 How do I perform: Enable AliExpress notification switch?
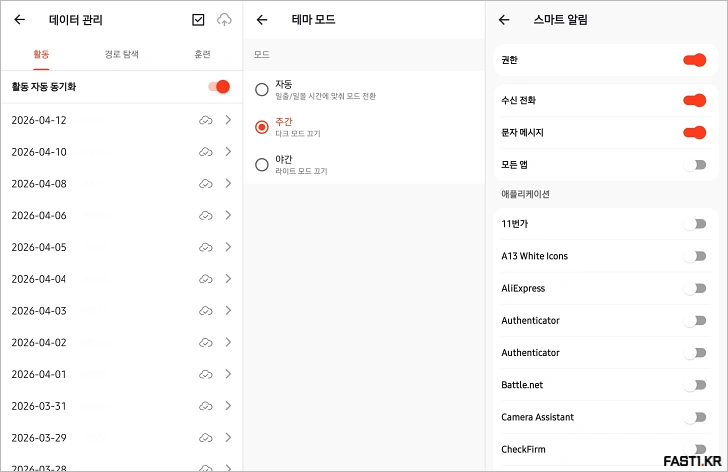pyautogui.click(x=694, y=288)
